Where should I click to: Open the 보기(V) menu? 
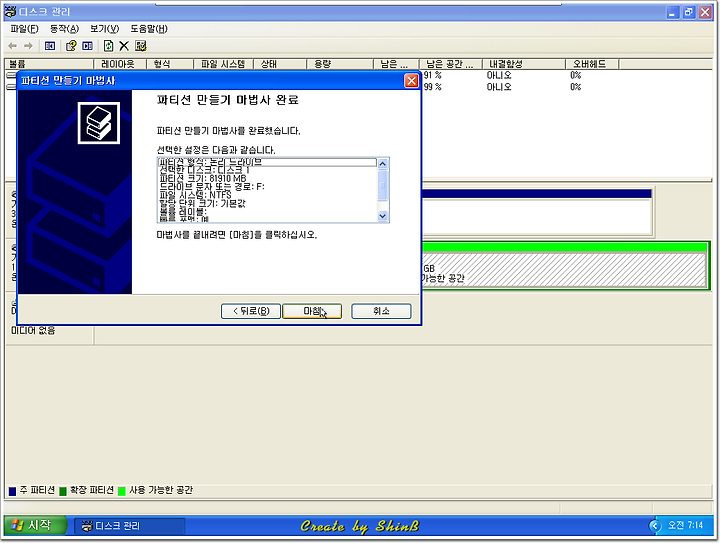(x=105, y=29)
